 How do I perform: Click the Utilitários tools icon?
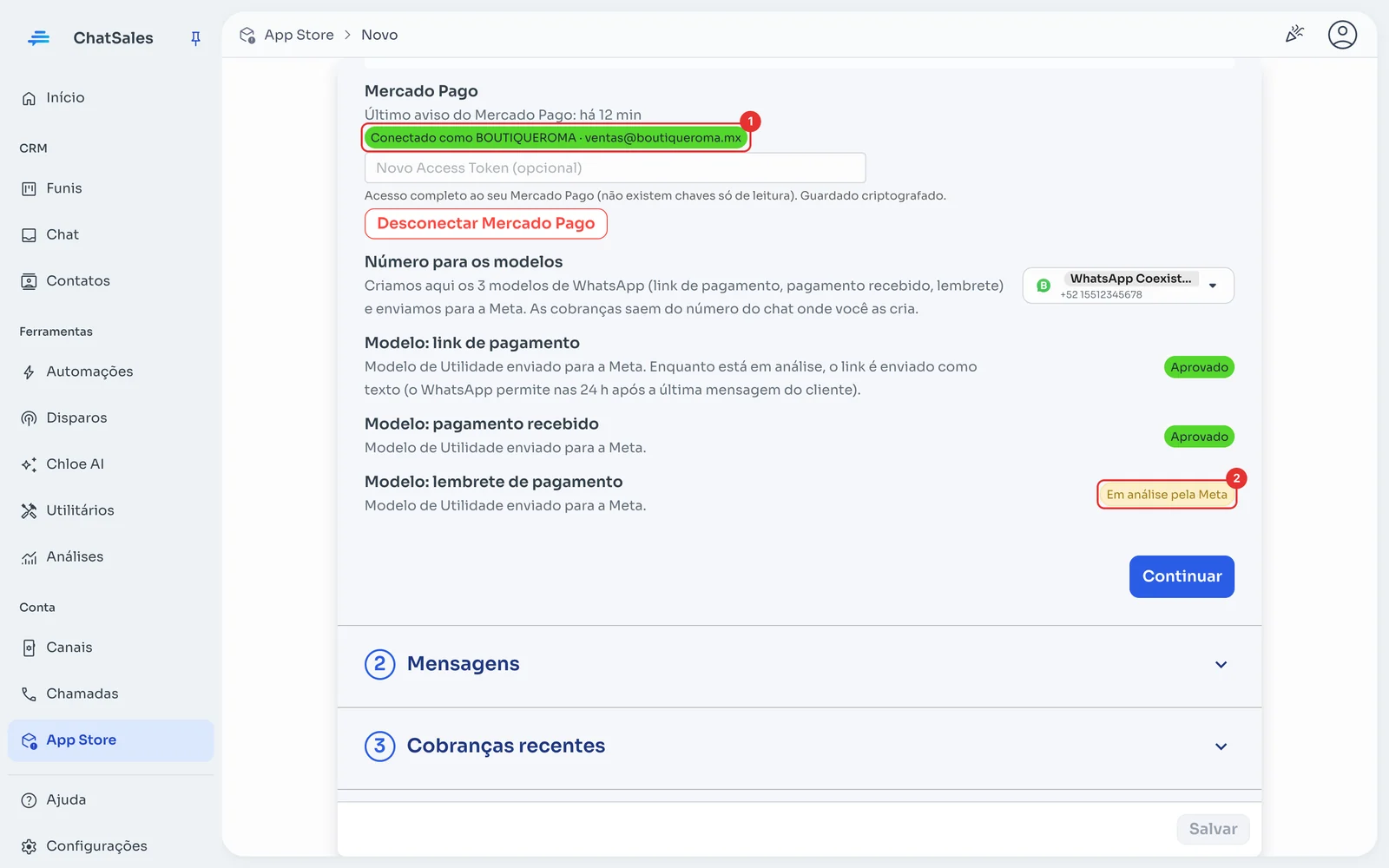(x=29, y=510)
